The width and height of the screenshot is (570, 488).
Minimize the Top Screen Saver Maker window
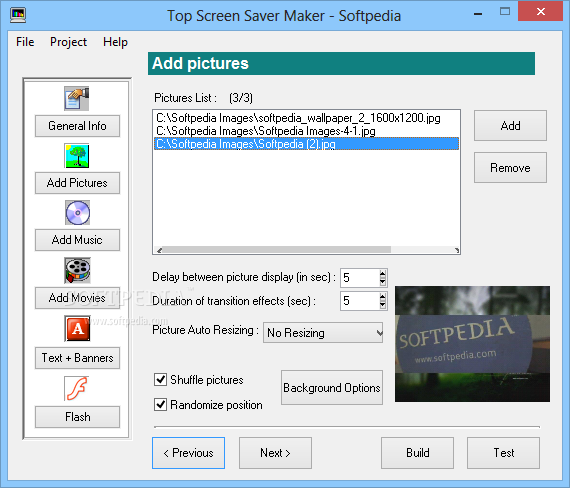coord(478,14)
